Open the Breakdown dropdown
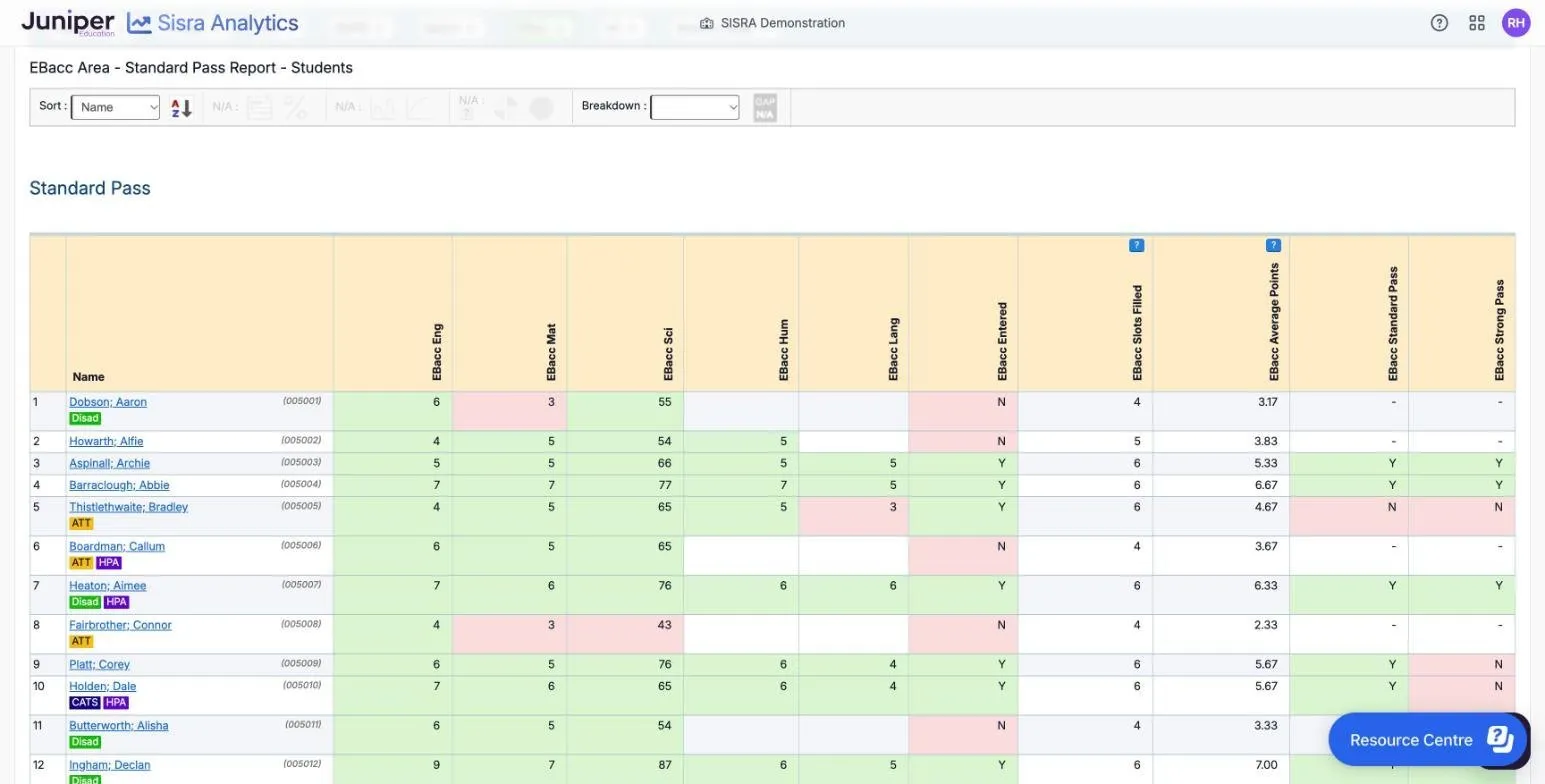 695,107
